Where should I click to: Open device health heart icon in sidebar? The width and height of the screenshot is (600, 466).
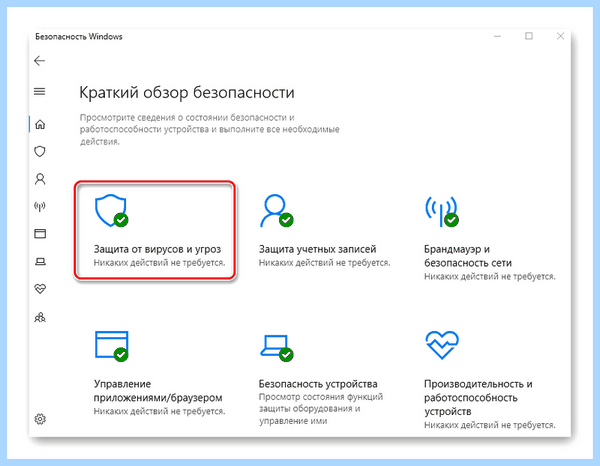pos(40,288)
